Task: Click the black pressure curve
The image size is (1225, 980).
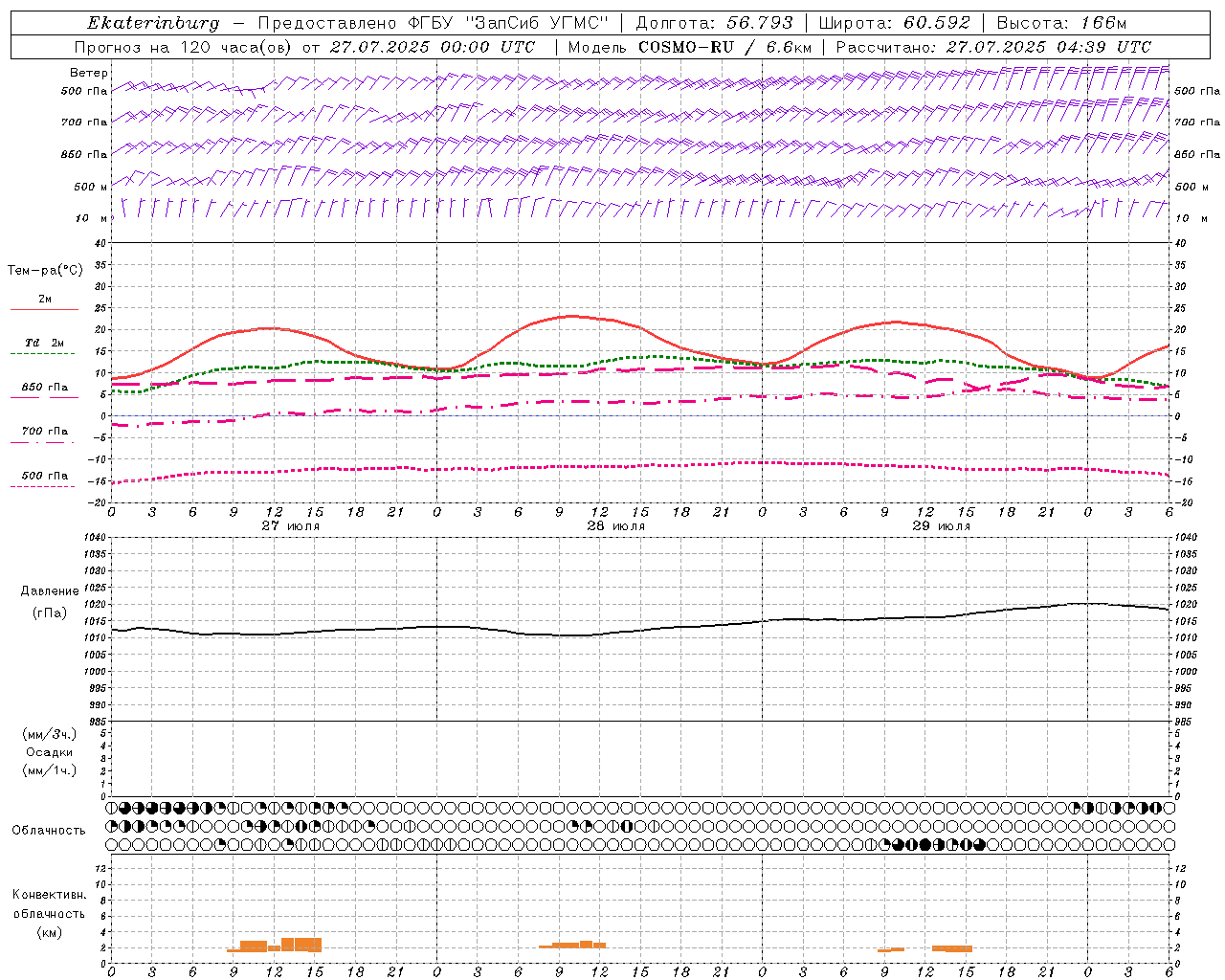Action: tap(641, 629)
